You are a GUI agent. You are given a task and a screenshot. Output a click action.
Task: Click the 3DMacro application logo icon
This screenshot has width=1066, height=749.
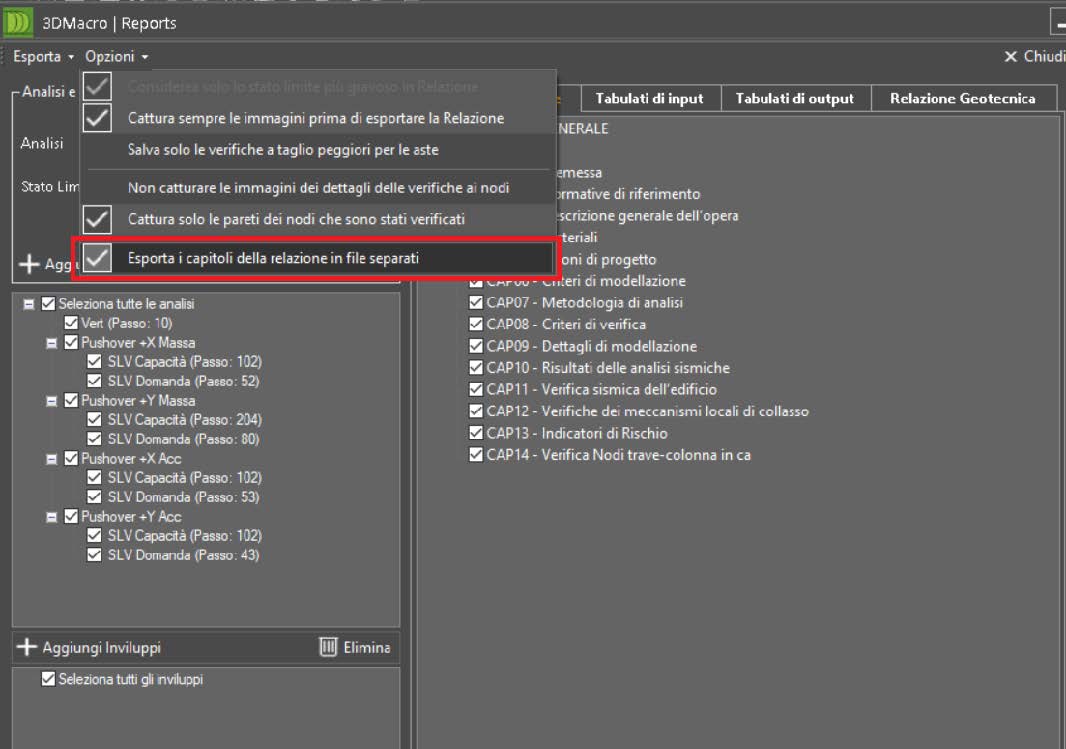click(x=18, y=22)
